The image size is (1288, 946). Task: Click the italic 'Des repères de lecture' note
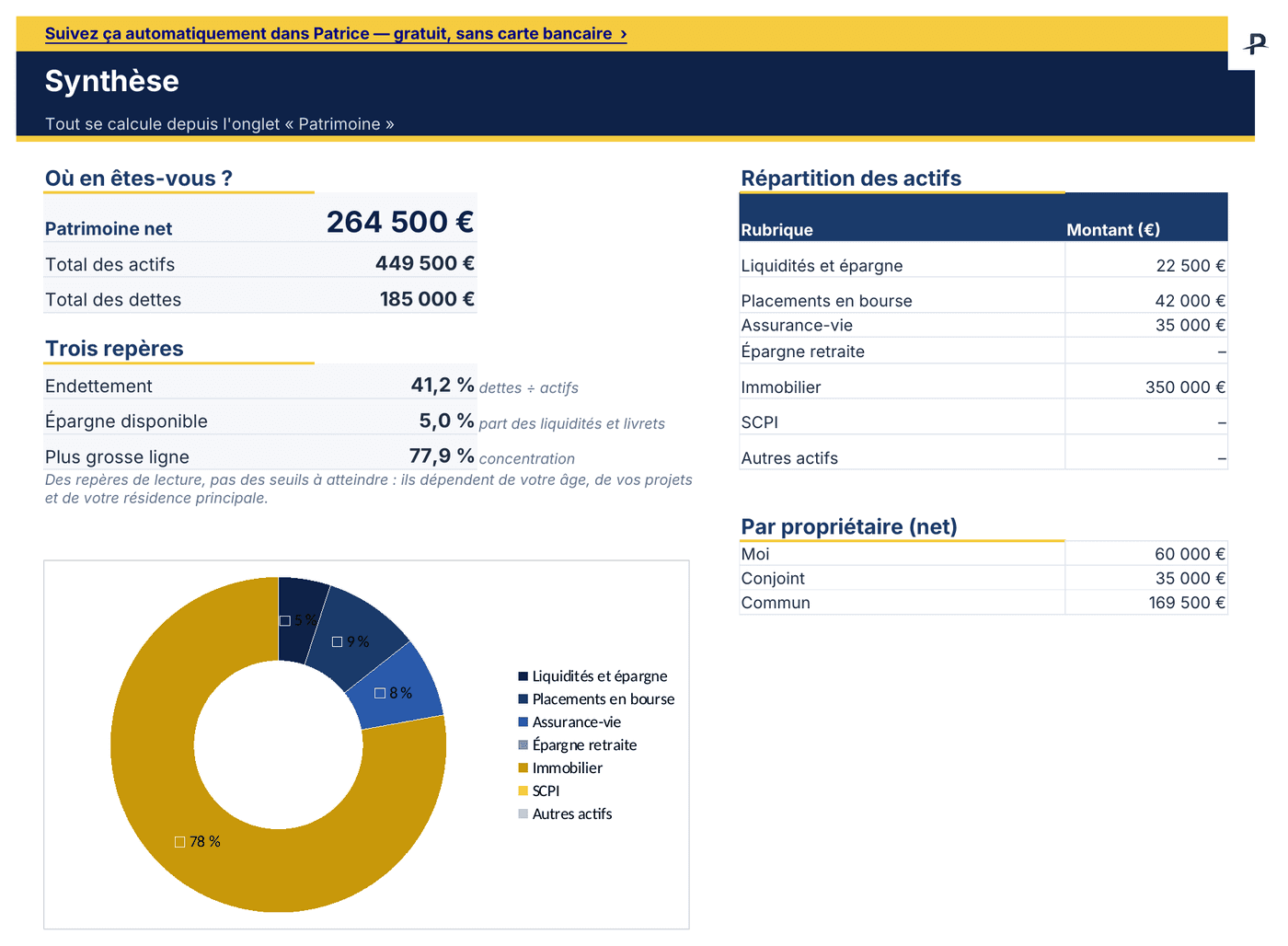368,489
